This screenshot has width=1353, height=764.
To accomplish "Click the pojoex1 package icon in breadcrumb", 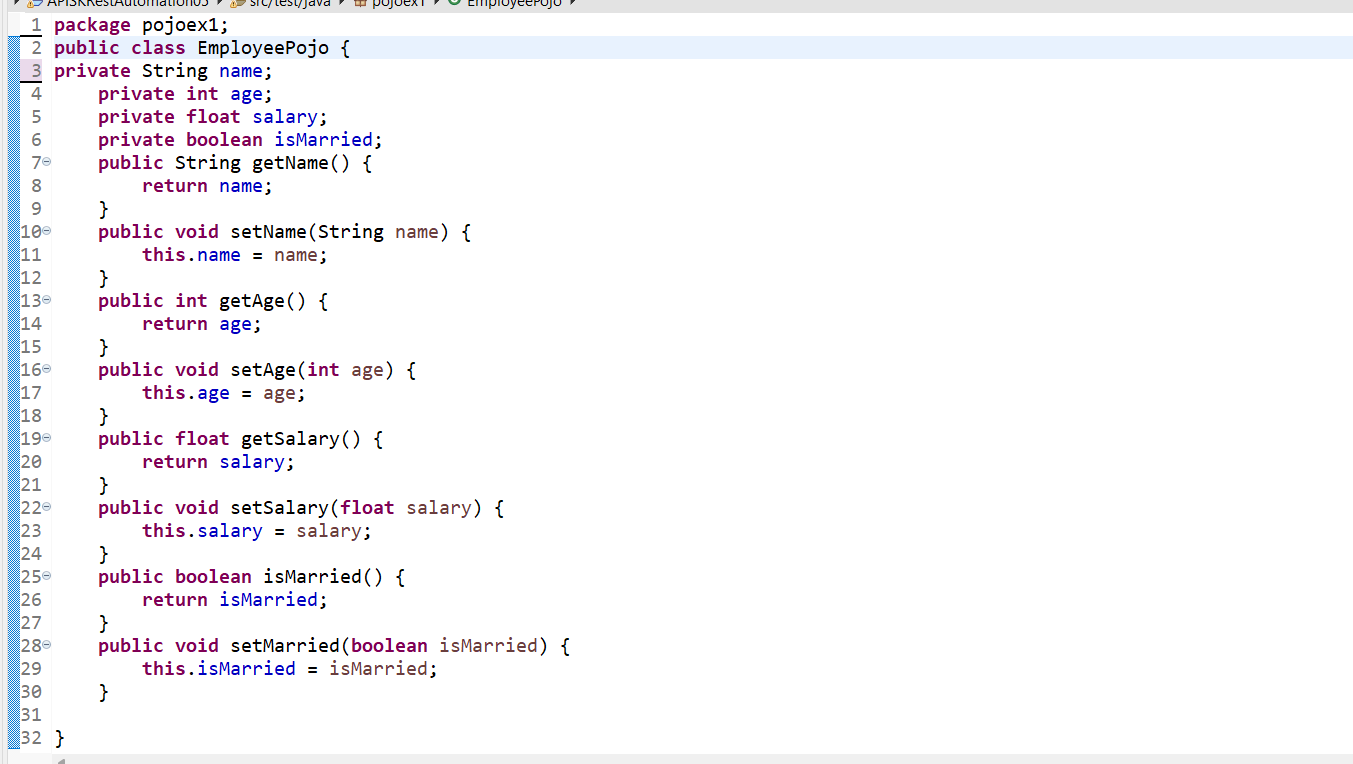I will pos(361,4).
